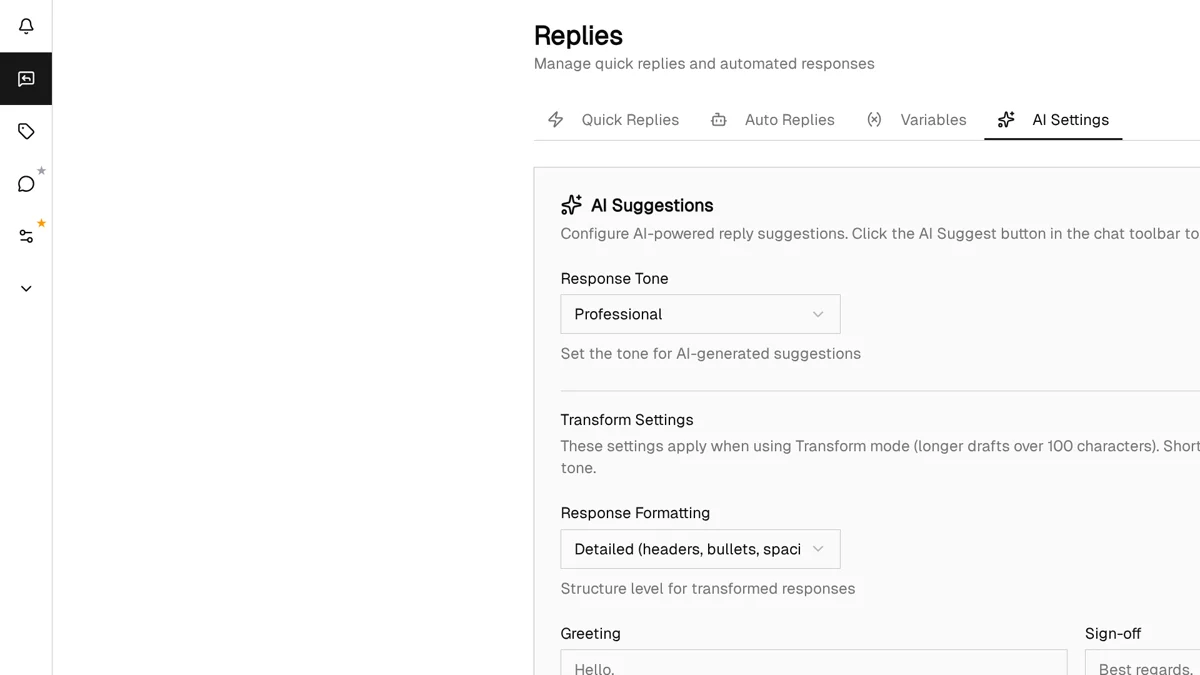Open the tag icon in the sidebar
The image size is (1200, 675).
(25, 130)
